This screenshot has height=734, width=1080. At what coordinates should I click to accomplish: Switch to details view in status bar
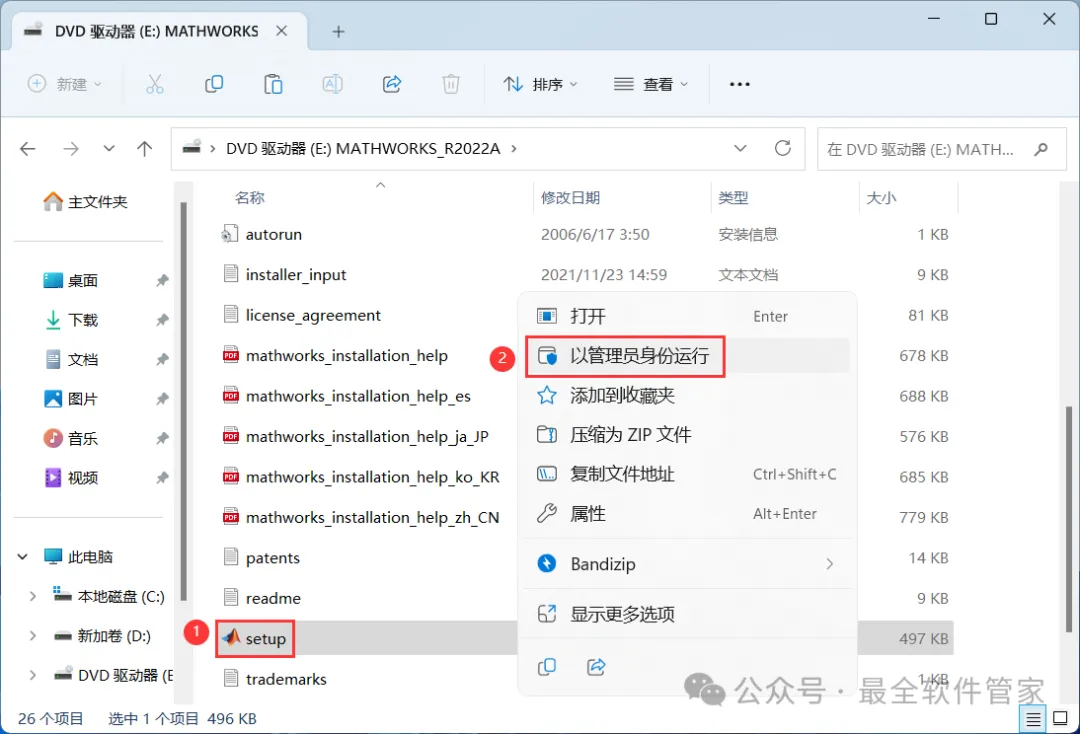tap(1033, 720)
